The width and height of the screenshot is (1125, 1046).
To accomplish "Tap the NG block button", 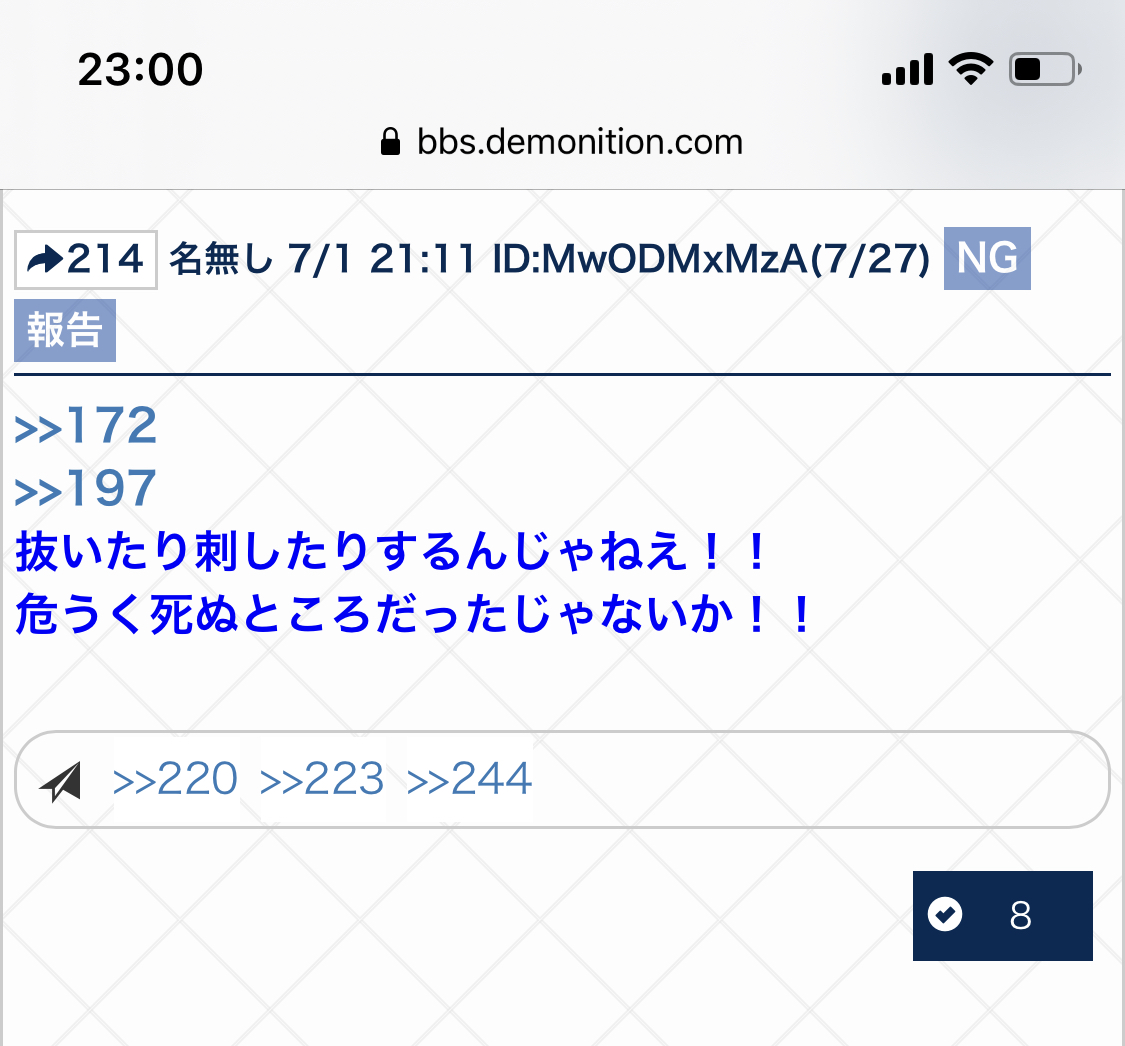I will (x=987, y=258).
